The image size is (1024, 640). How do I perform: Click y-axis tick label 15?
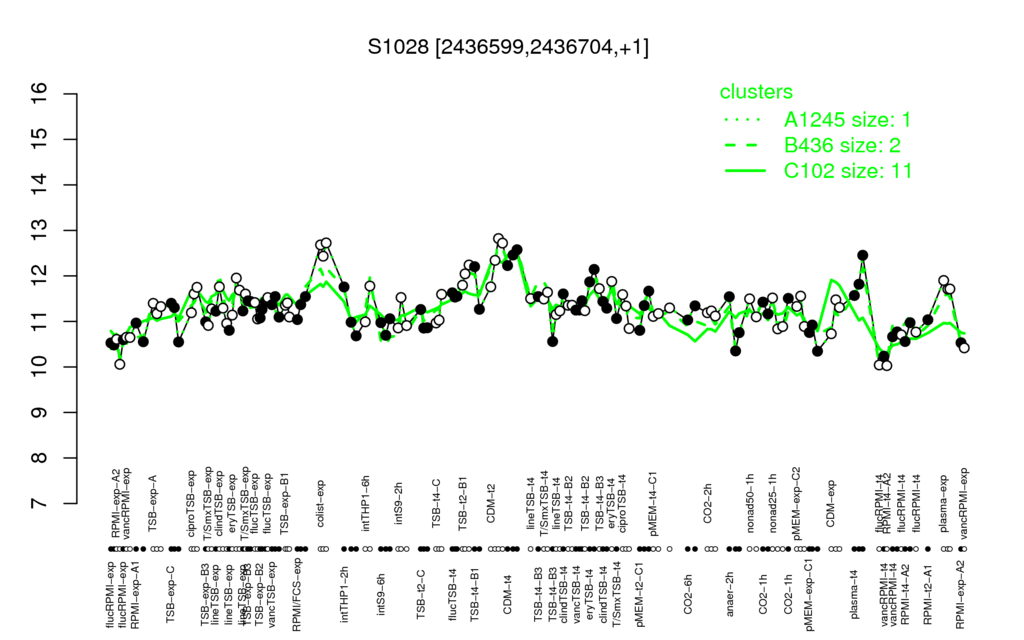40,140
